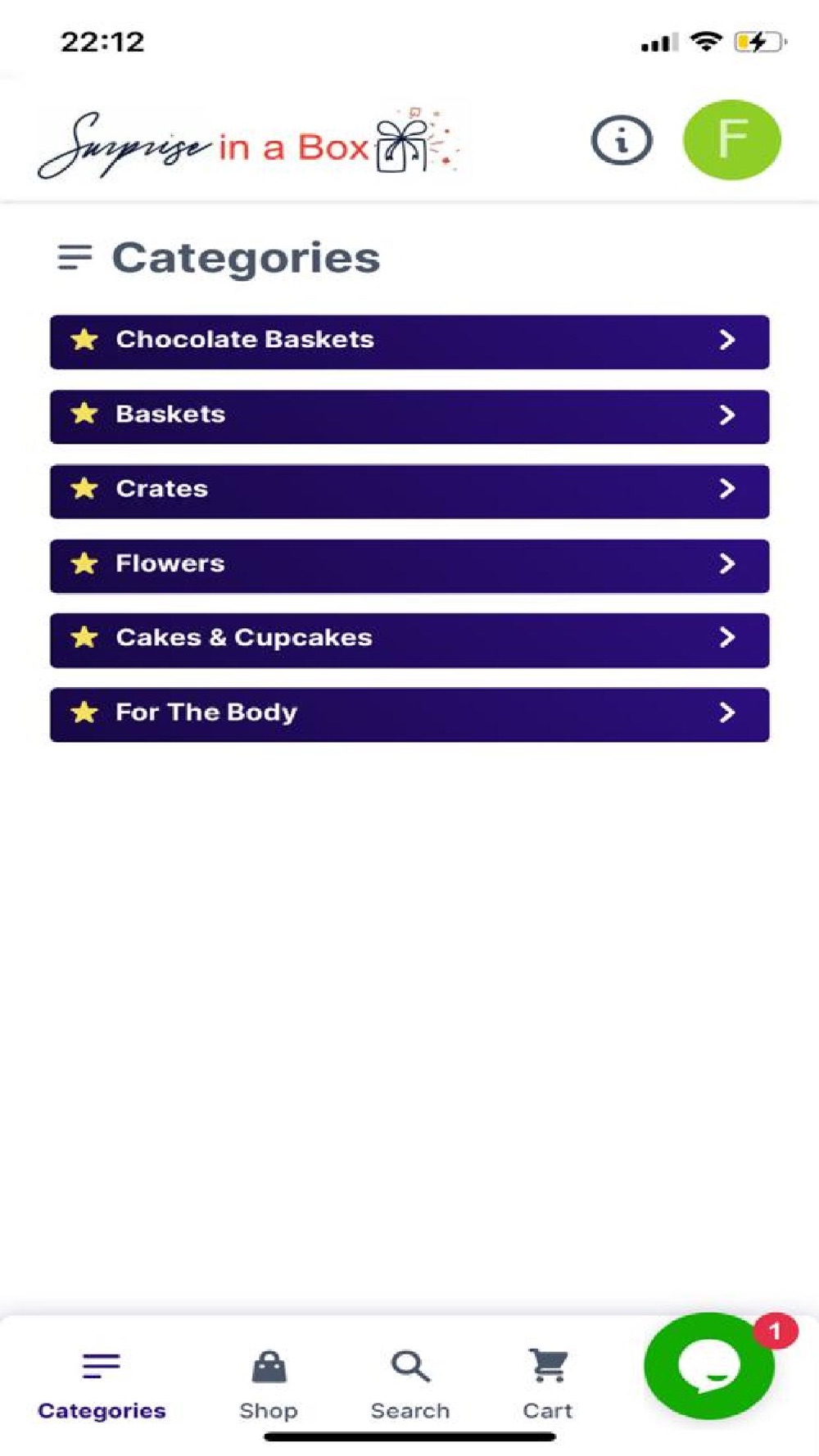Tap the star beside Chocolate Baskets

click(x=84, y=340)
